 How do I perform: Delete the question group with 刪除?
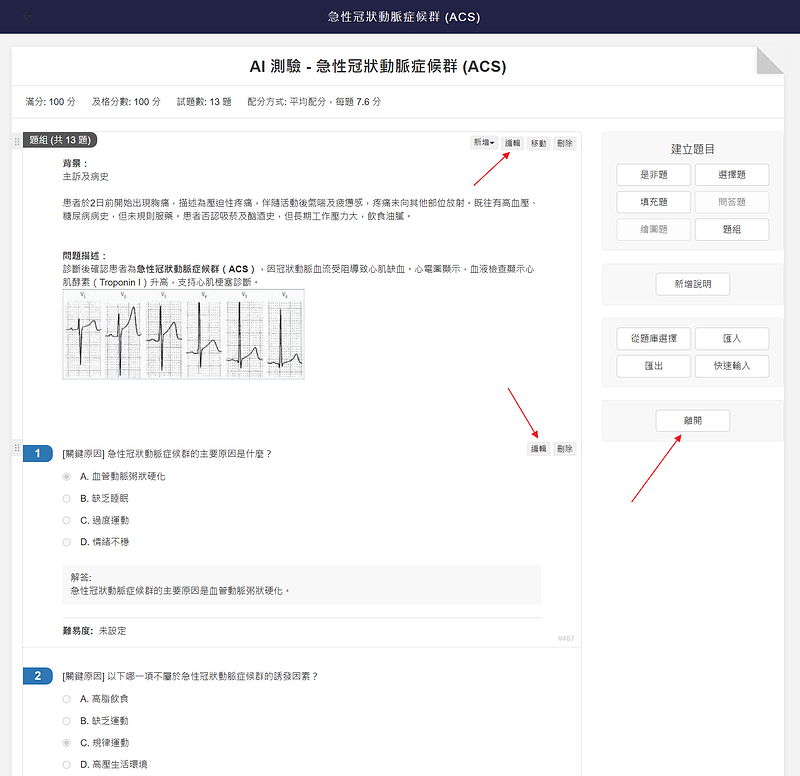[x=565, y=143]
